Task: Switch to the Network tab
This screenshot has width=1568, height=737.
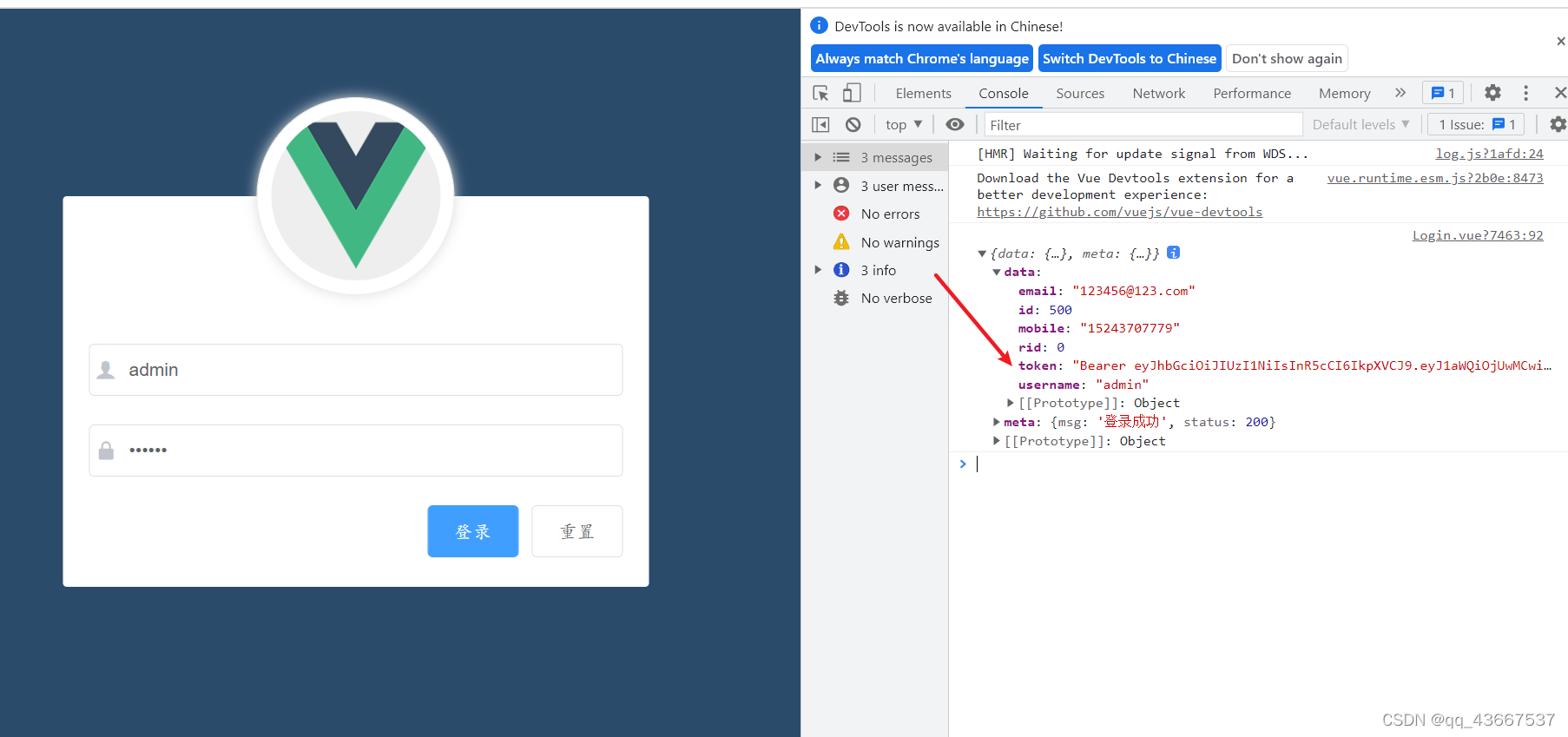Action: click(1158, 93)
